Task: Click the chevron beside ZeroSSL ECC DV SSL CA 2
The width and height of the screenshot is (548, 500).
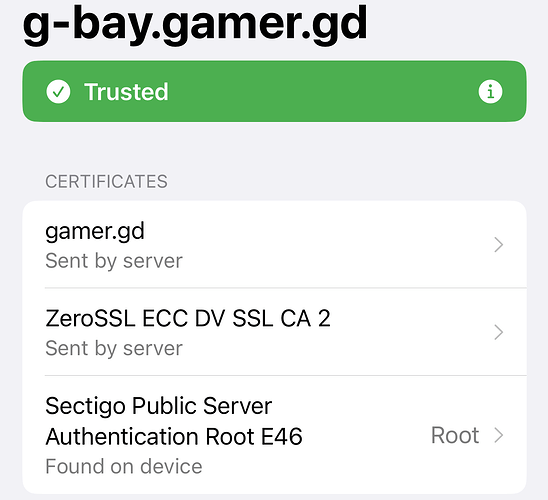Action: (499, 332)
